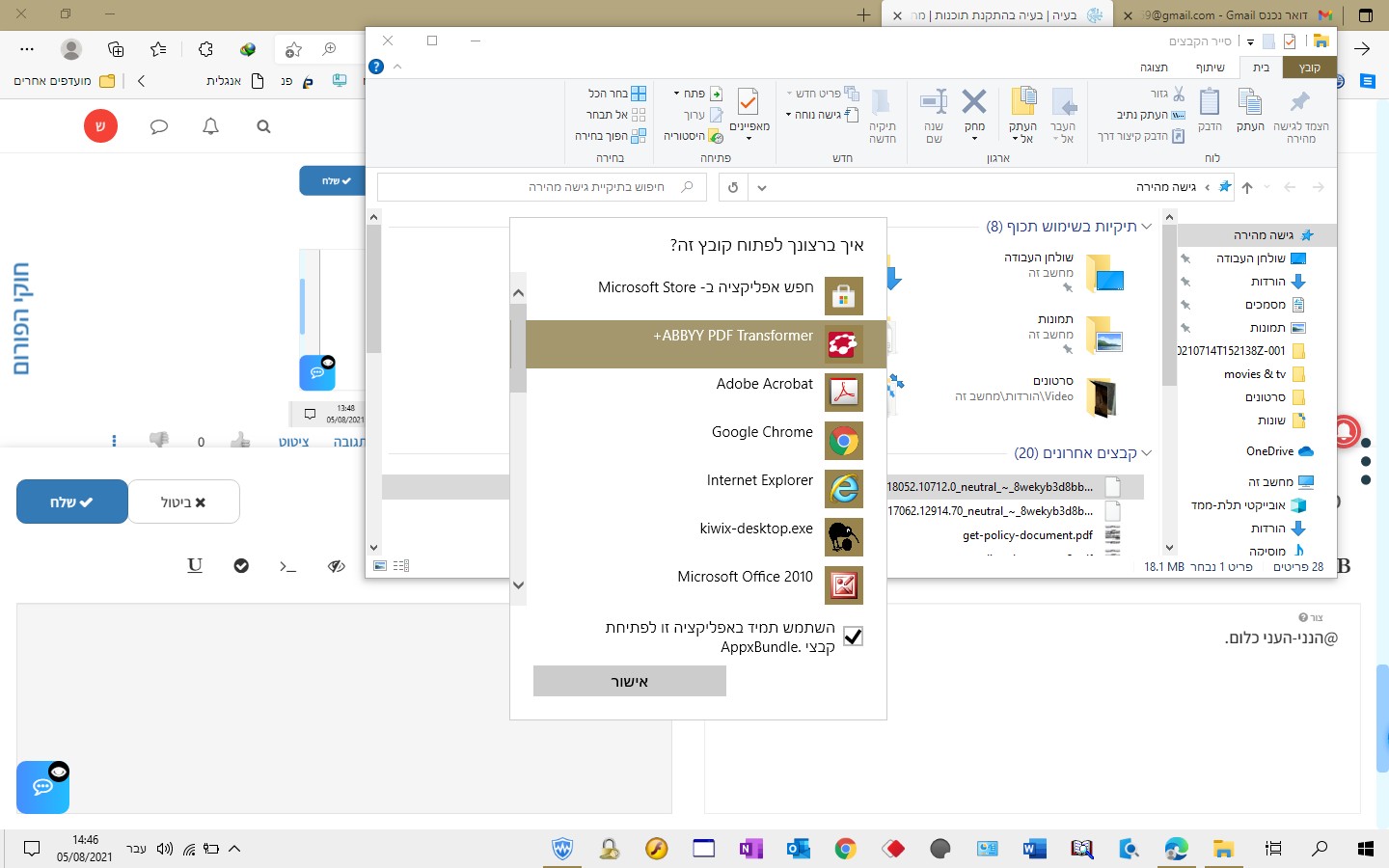Click the blue שלח send button
This screenshot has height=868, width=1389.
(x=72, y=502)
